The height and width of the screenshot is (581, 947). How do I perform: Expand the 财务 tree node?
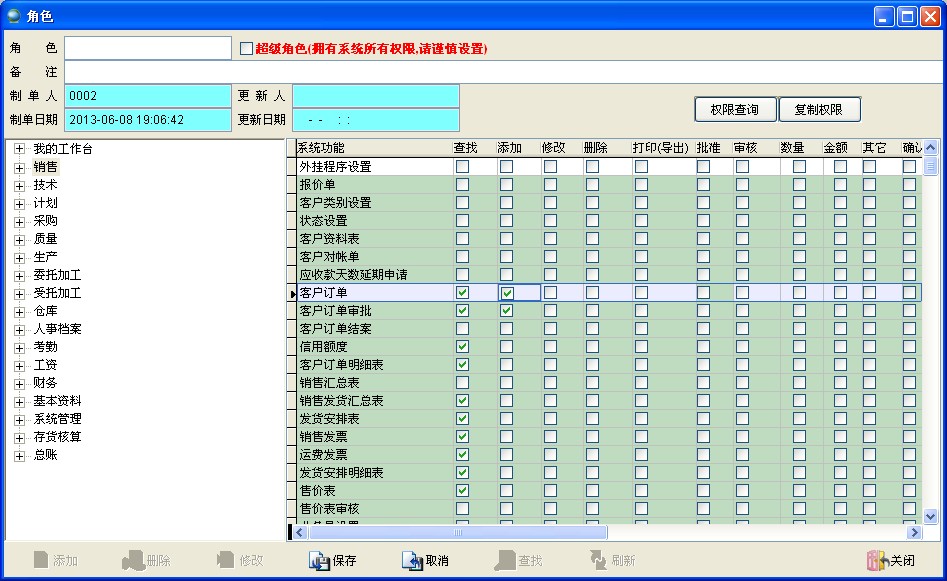coord(19,383)
